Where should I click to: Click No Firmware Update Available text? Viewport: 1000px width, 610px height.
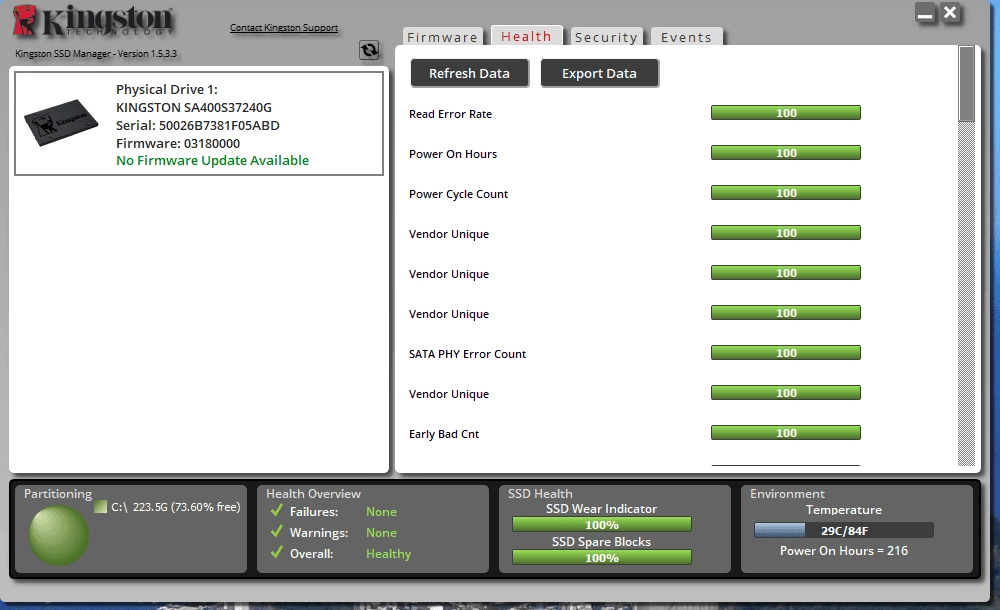[212, 160]
